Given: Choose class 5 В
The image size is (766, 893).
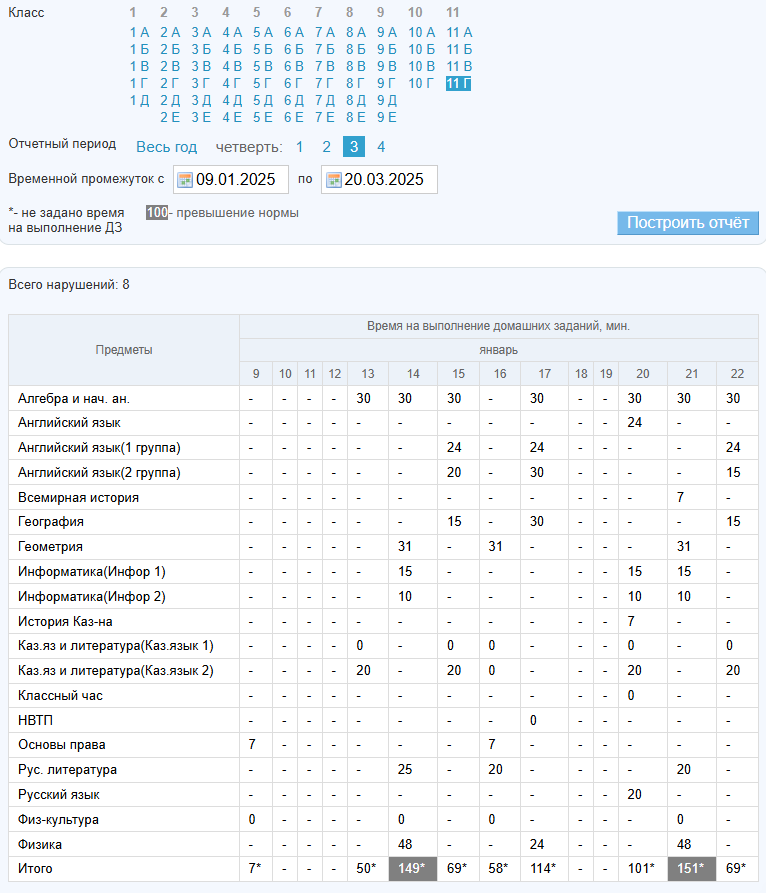Looking at the screenshot, I should pos(263,66).
